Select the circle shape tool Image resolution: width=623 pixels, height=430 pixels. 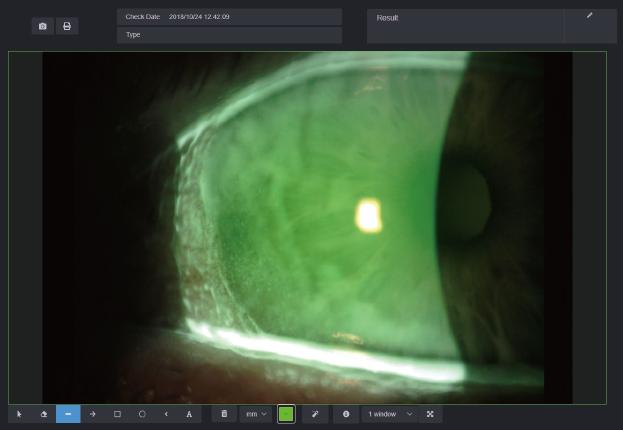coord(142,414)
